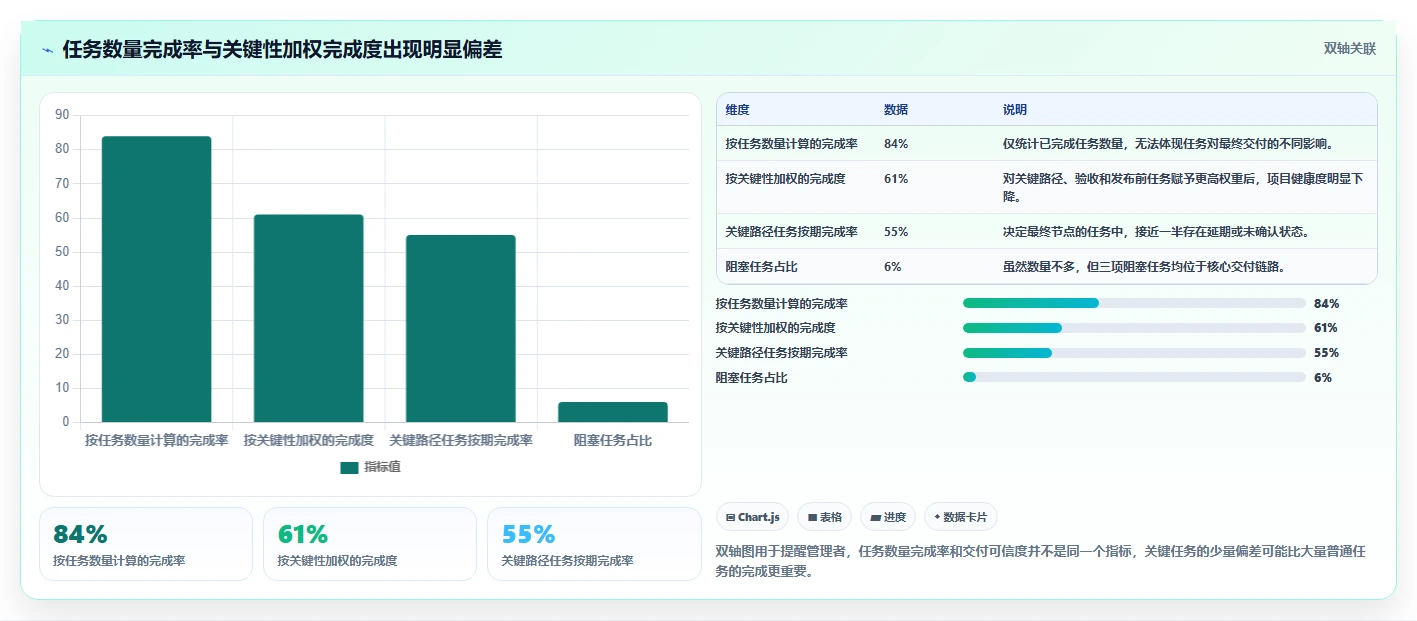Select table row 按关键性加权的完成度
This screenshot has width=1417, height=621.
click(1047, 188)
